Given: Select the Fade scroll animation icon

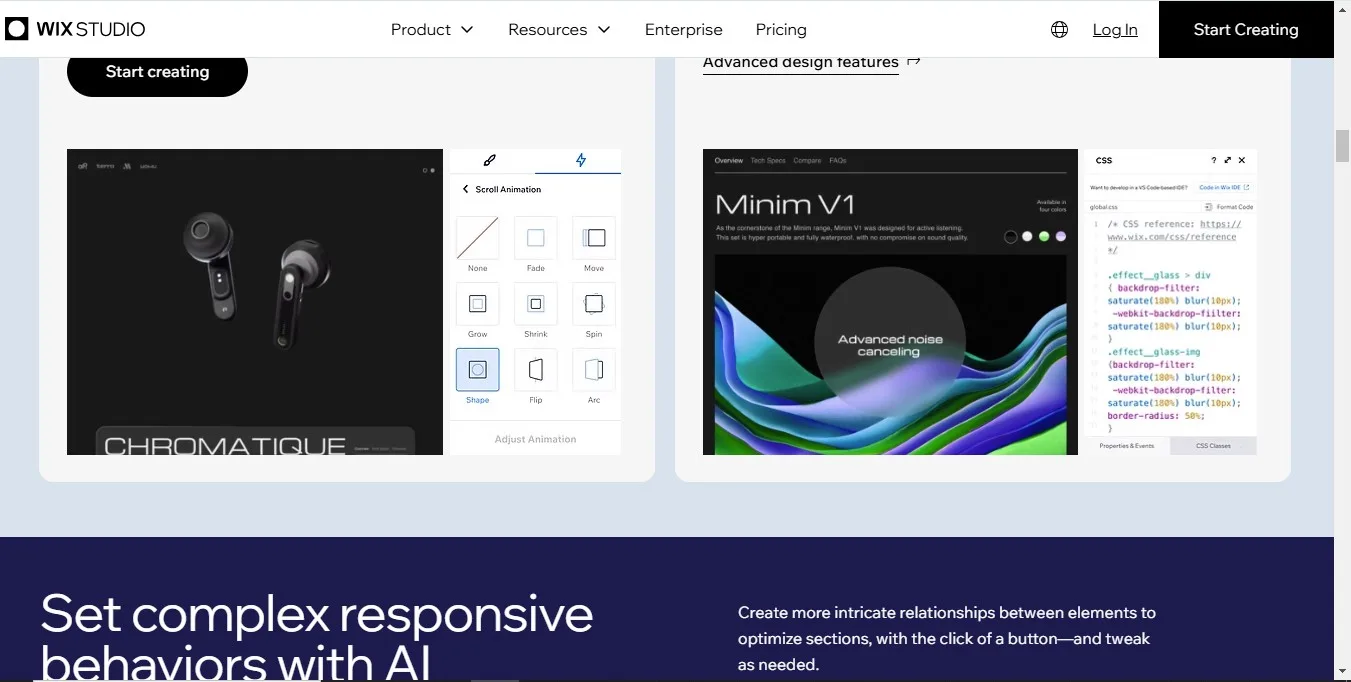Looking at the screenshot, I should tap(536, 238).
